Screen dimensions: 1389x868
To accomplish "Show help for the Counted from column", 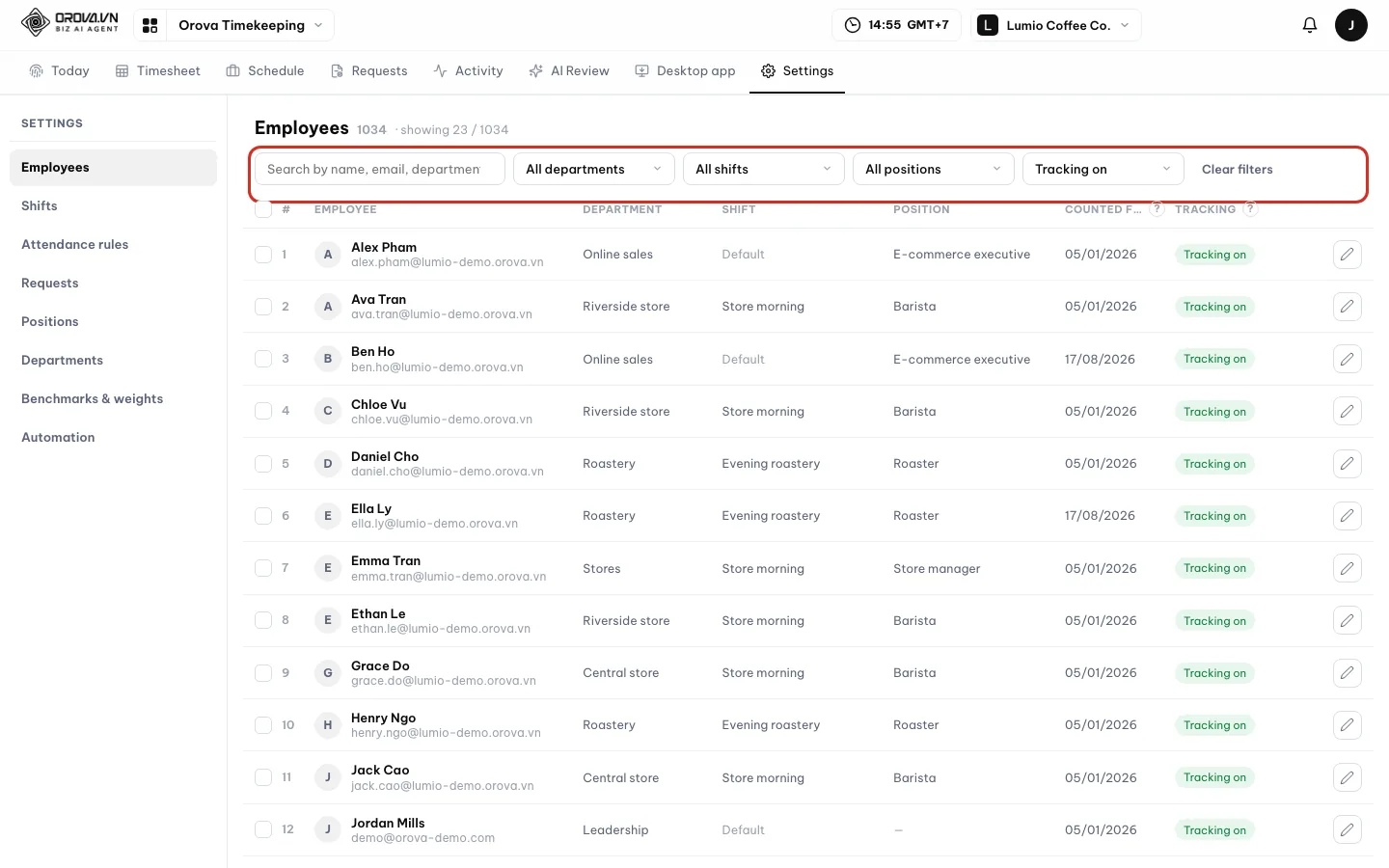I will (1157, 208).
